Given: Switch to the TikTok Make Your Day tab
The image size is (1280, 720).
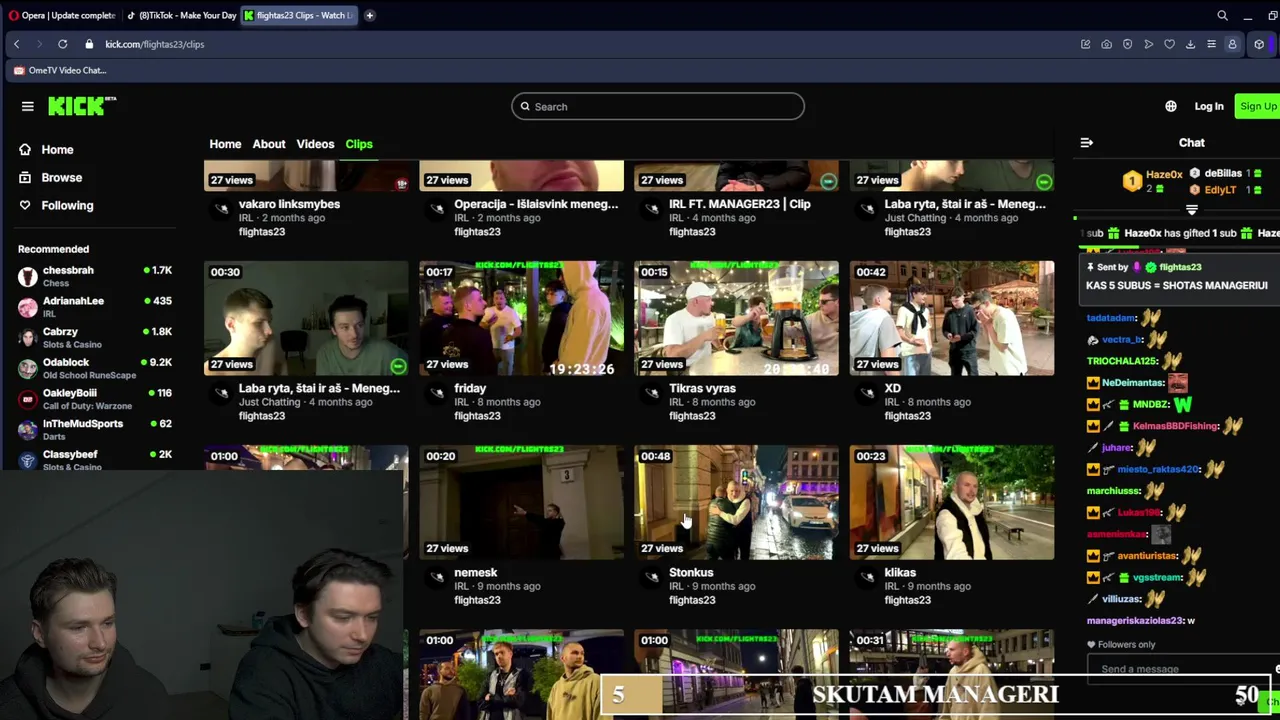Looking at the screenshot, I should (x=181, y=15).
